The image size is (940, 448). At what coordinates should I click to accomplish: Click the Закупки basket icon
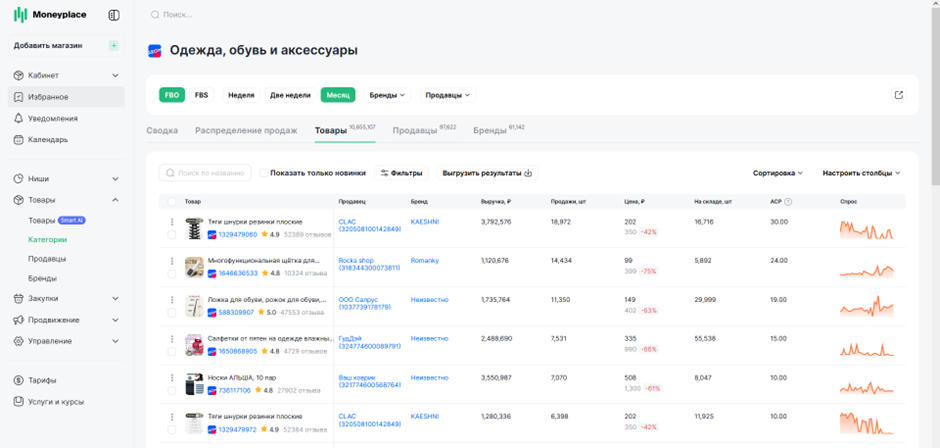(19, 298)
